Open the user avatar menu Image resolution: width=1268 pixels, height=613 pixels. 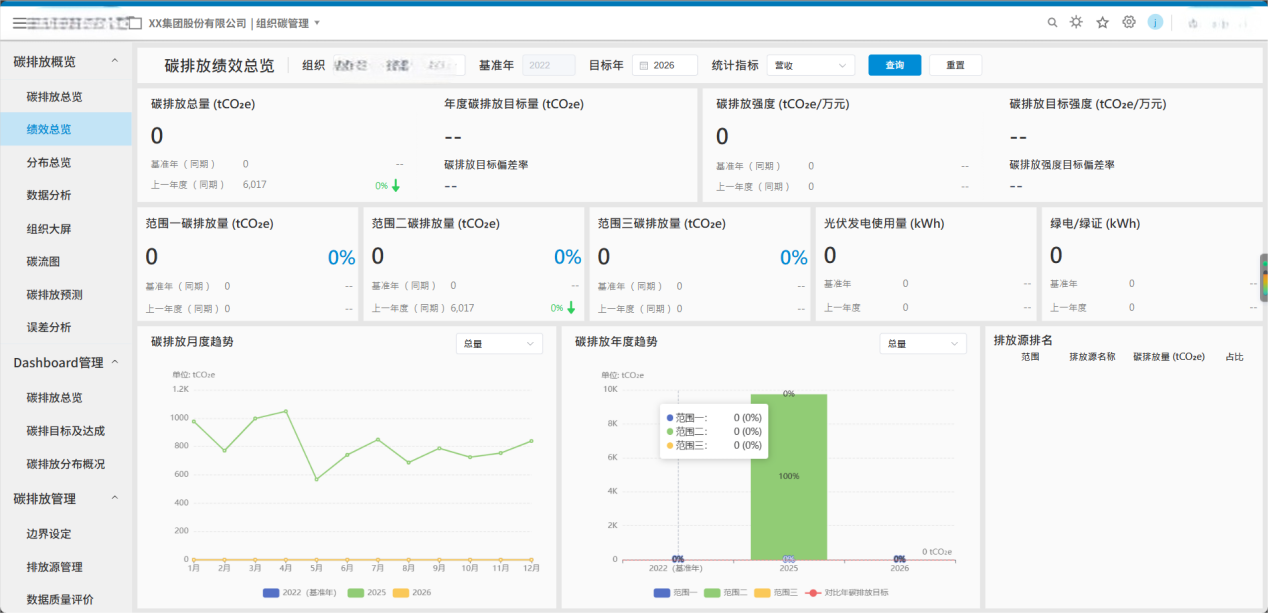[x=1155, y=22]
